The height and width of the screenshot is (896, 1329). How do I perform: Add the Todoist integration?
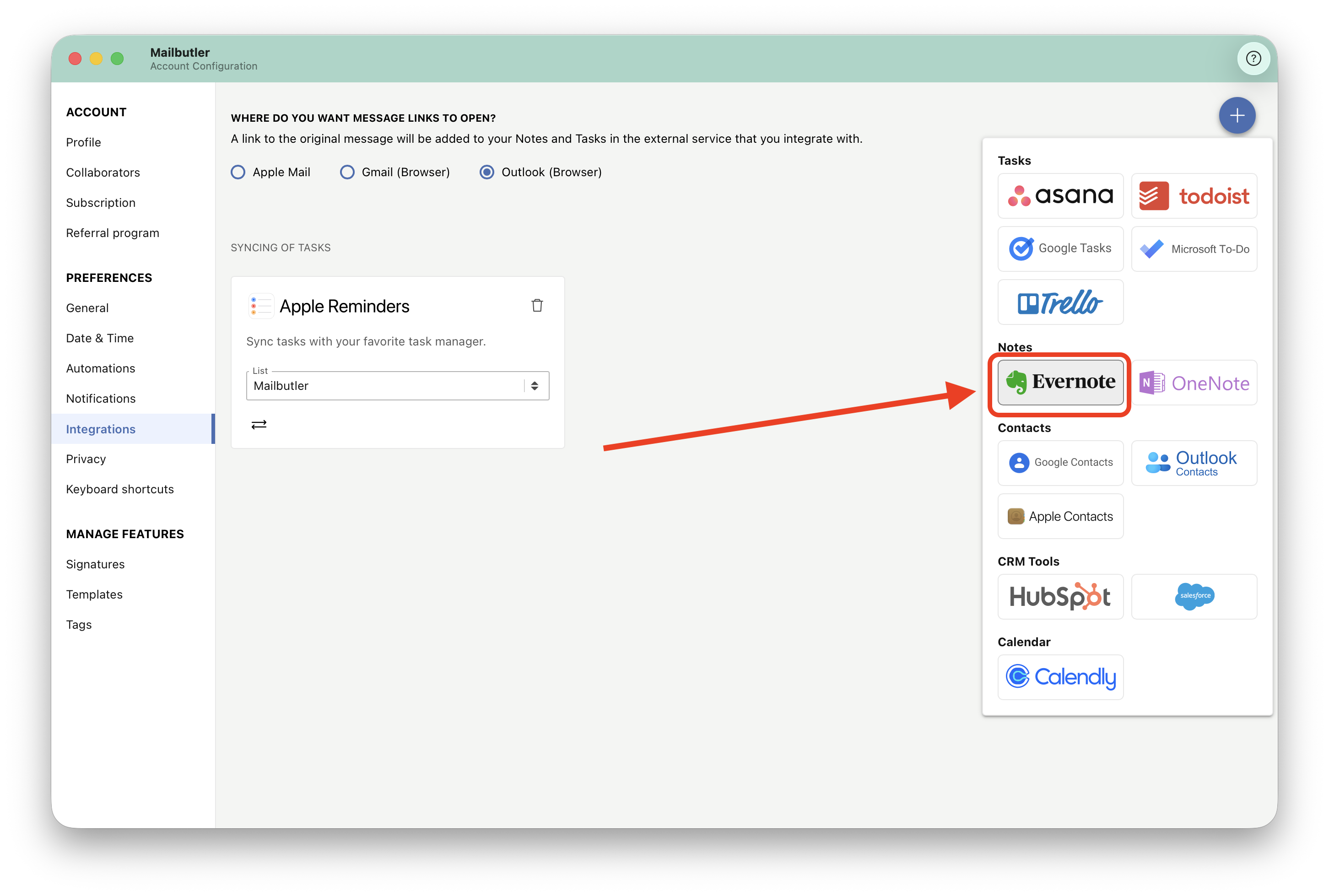pyautogui.click(x=1194, y=196)
